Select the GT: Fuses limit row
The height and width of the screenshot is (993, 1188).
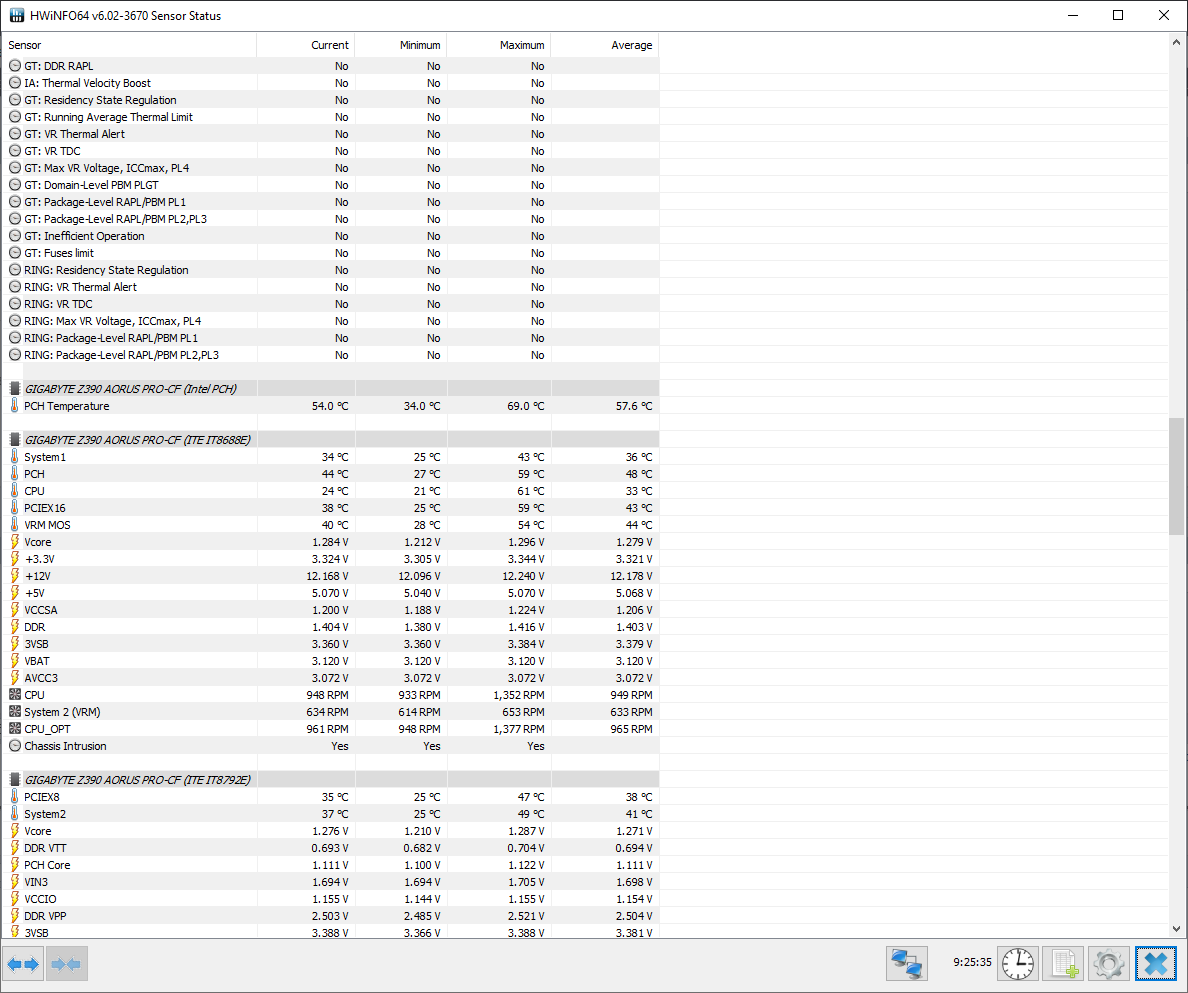pyautogui.click(x=330, y=253)
